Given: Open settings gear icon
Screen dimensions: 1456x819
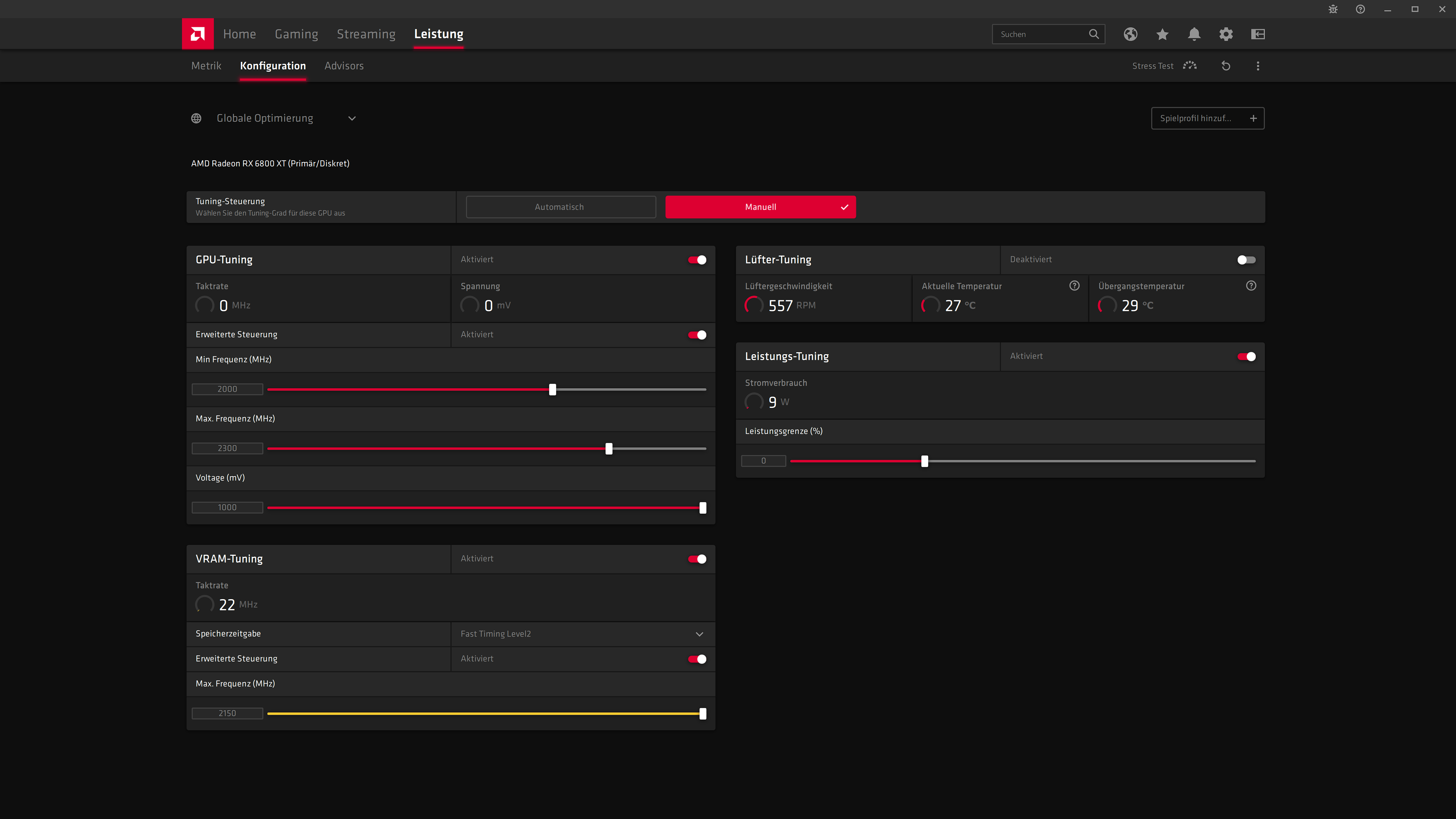Looking at the screenshot, I should coord(1225,34).
